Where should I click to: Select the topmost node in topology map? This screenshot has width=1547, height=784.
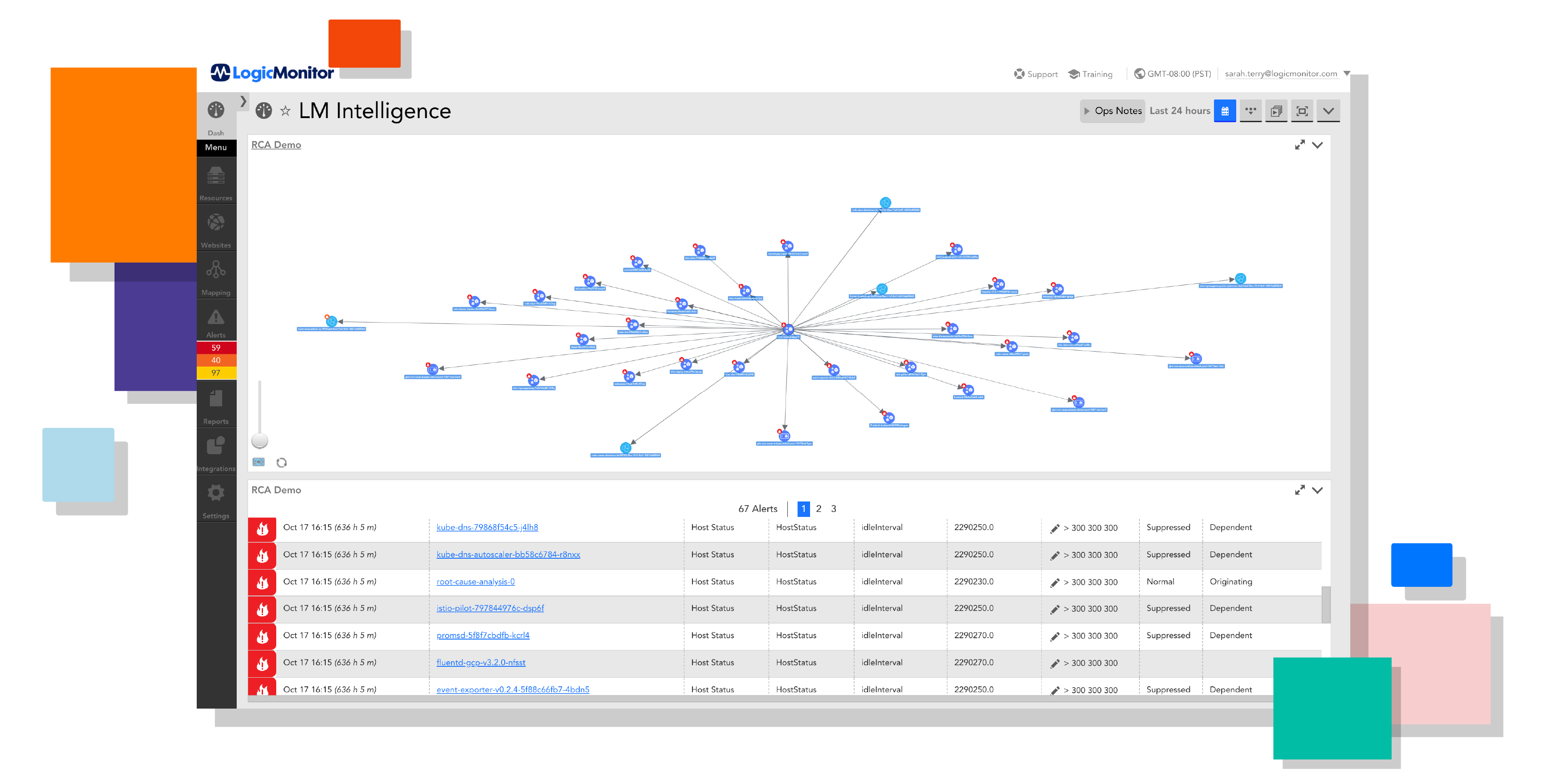885,202
